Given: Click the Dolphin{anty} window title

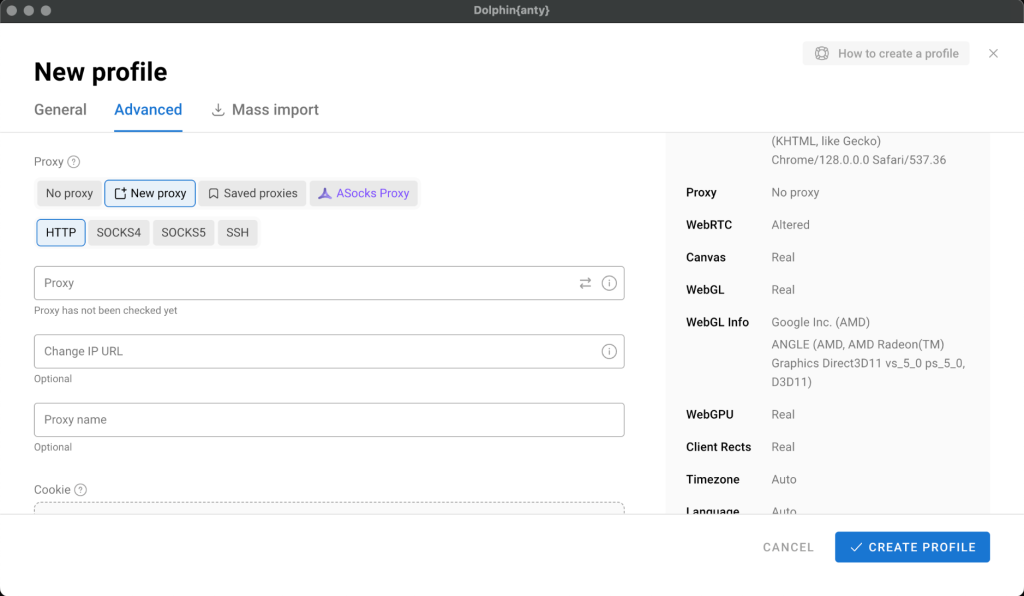Looking at the screenshot, I should pos(511,10).
